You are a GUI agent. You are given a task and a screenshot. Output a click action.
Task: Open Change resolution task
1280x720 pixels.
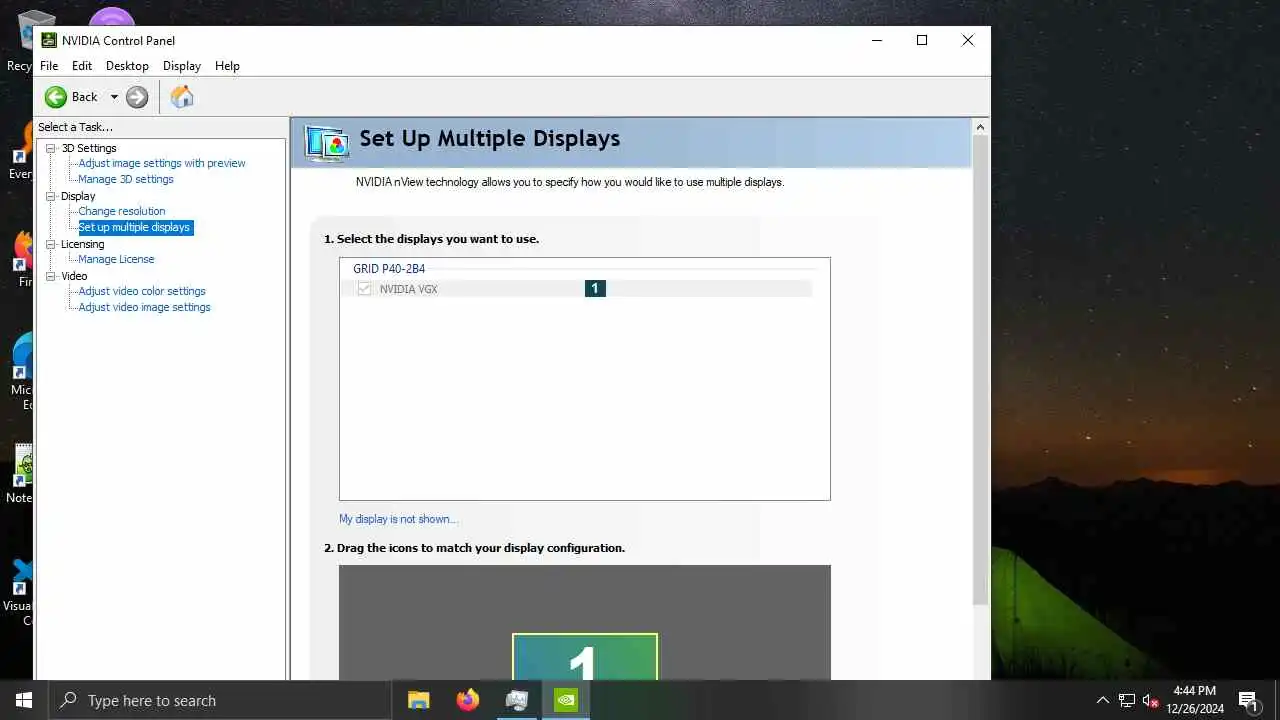coord(122,211)
